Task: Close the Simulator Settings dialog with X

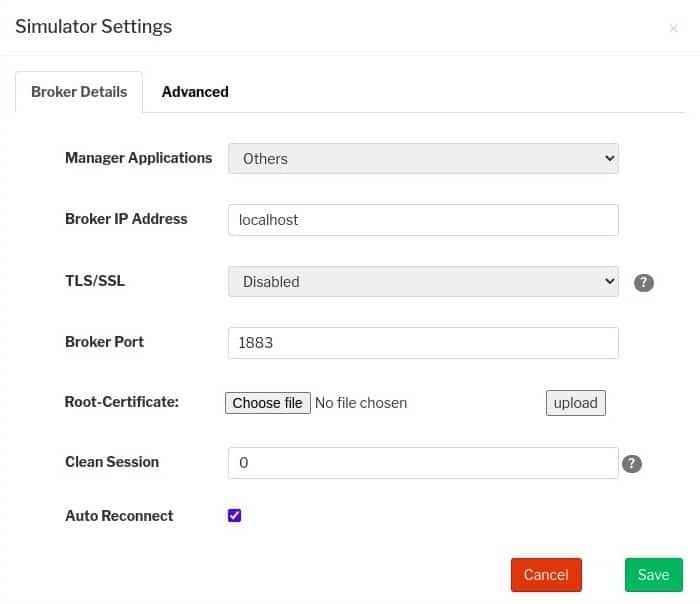Action: tap(674, 29)
